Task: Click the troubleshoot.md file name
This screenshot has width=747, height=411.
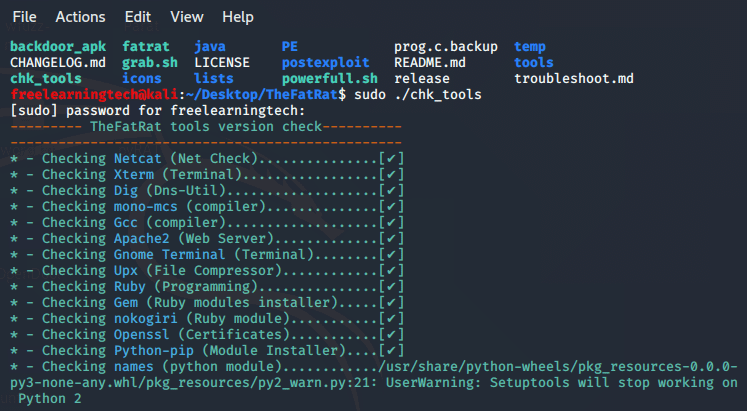Action: [574, 79]
